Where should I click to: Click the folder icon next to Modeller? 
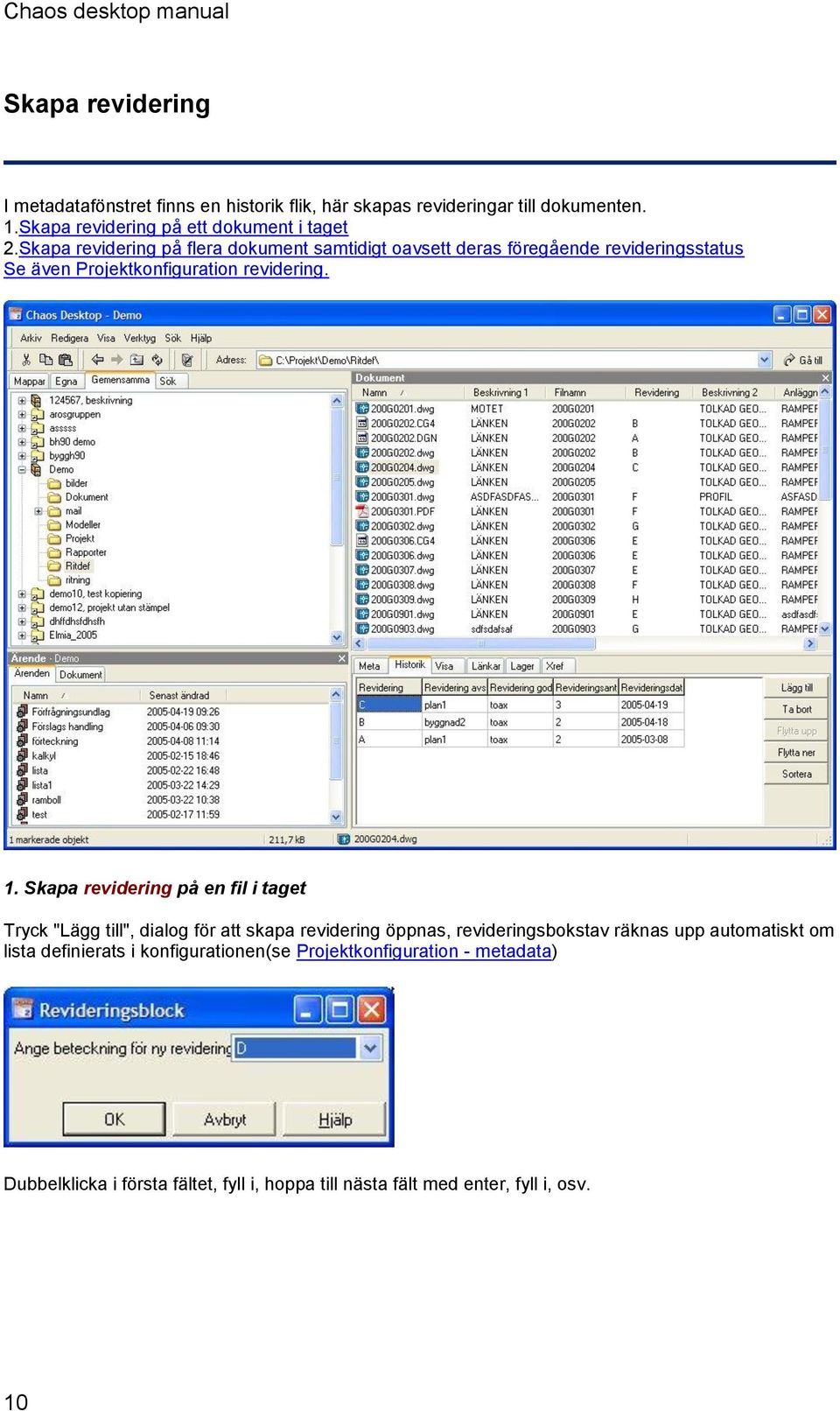(54, 525)
